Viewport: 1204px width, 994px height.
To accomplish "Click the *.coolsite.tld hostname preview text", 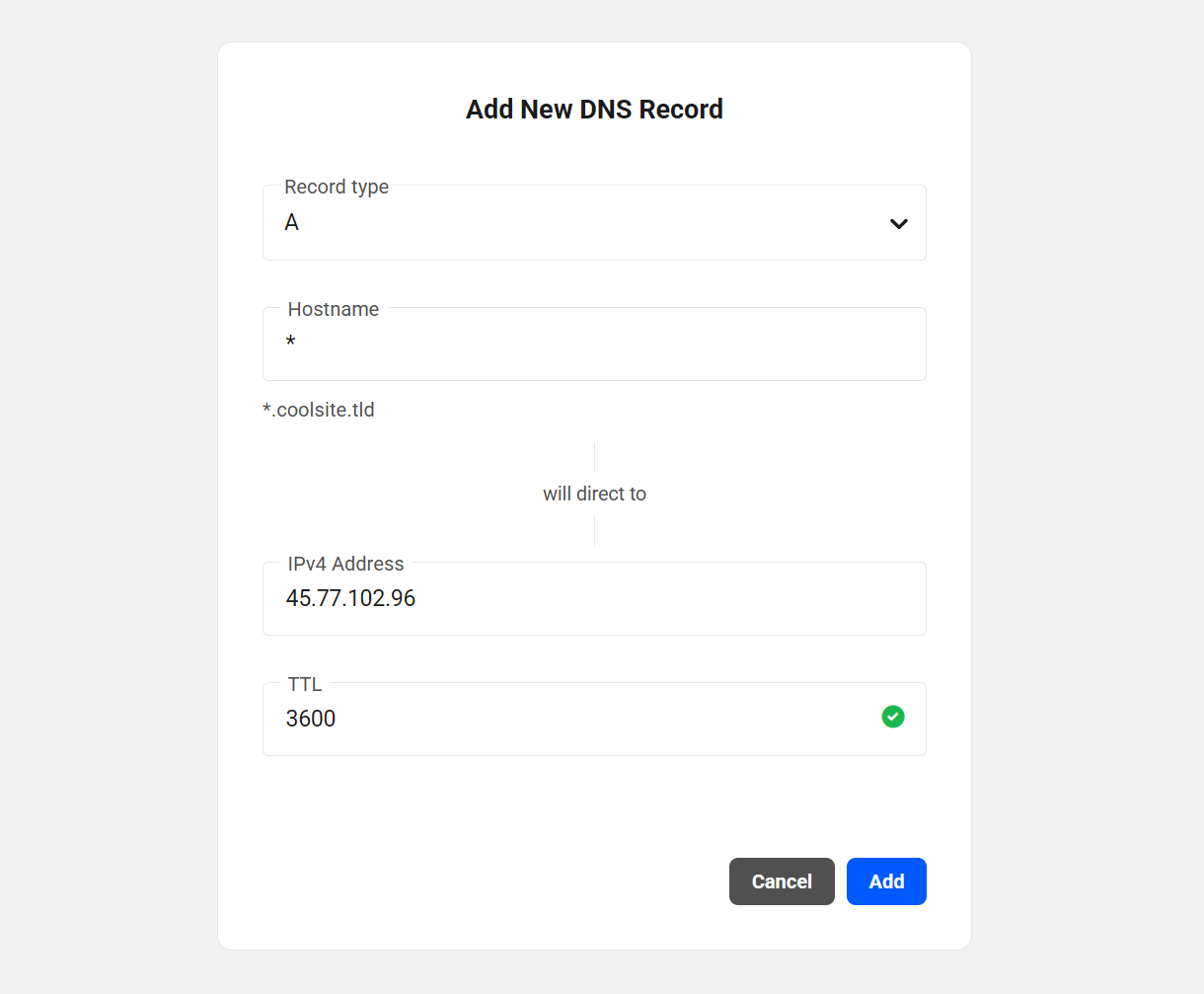I will (x=319, y=410).
